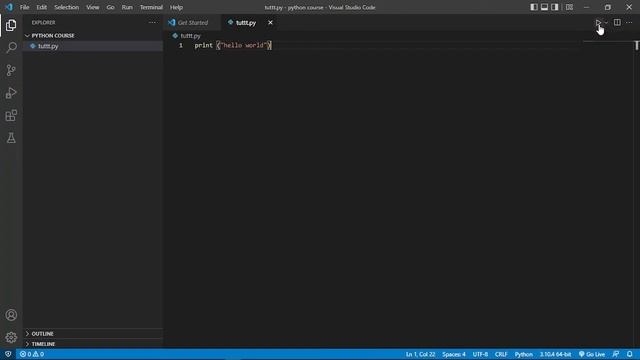The image size is (640, 360).
Task: Open the Edit menu
Action: [41, 7]
